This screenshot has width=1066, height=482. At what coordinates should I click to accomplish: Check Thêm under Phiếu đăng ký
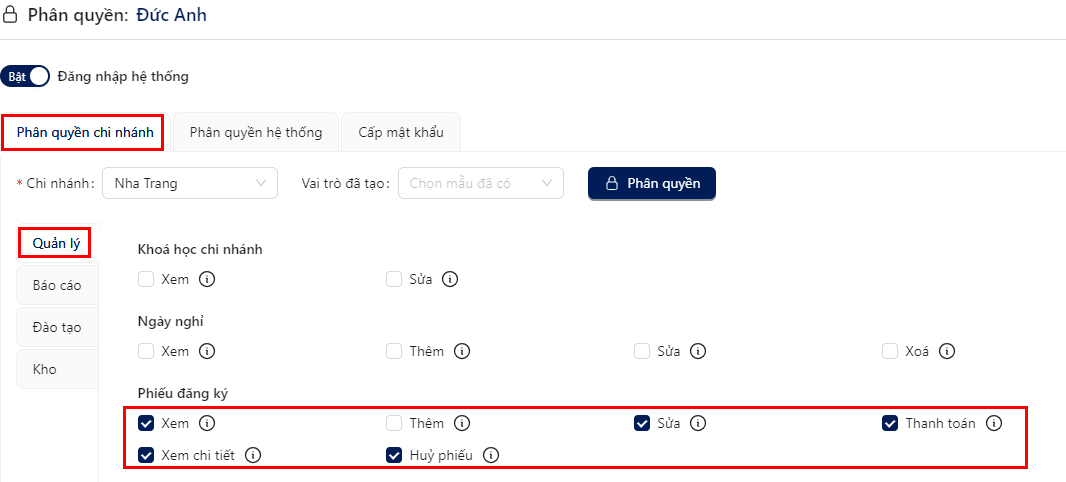pos(394,424)
